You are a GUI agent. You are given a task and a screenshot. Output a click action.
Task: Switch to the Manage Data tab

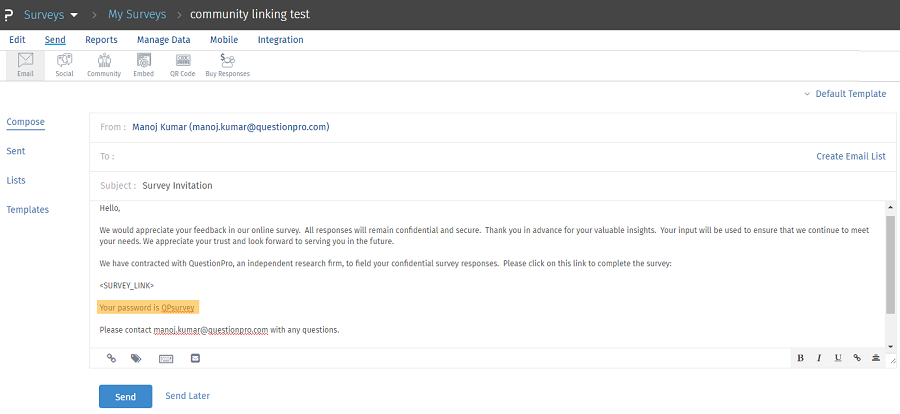coord(163,40)
